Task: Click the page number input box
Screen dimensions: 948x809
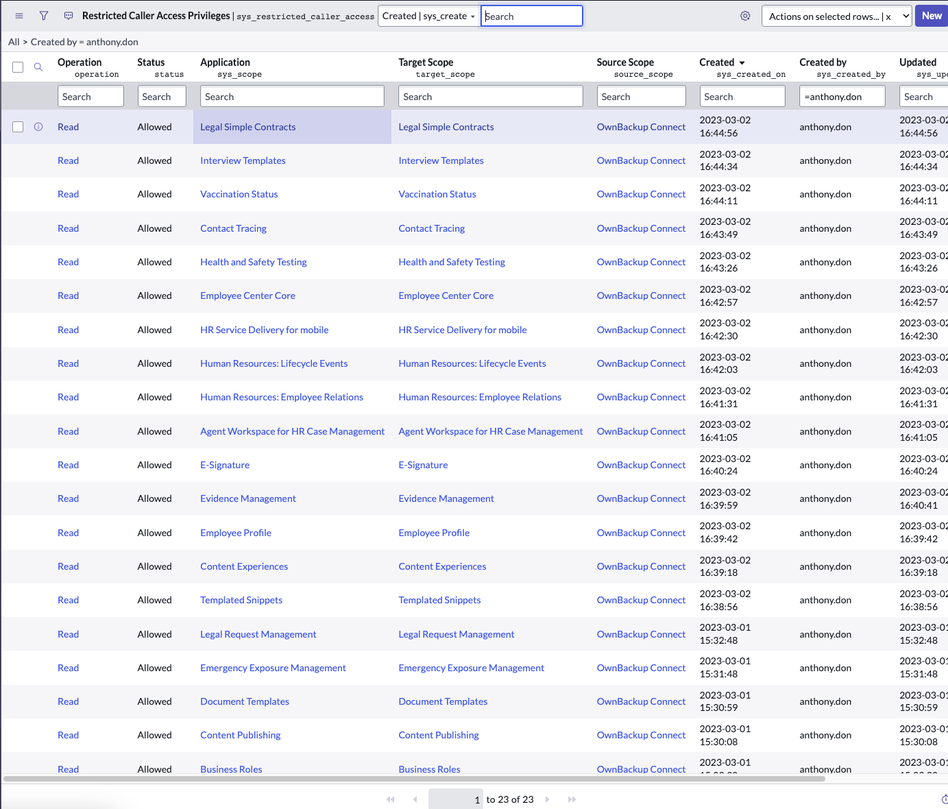Action: [455, 798]
